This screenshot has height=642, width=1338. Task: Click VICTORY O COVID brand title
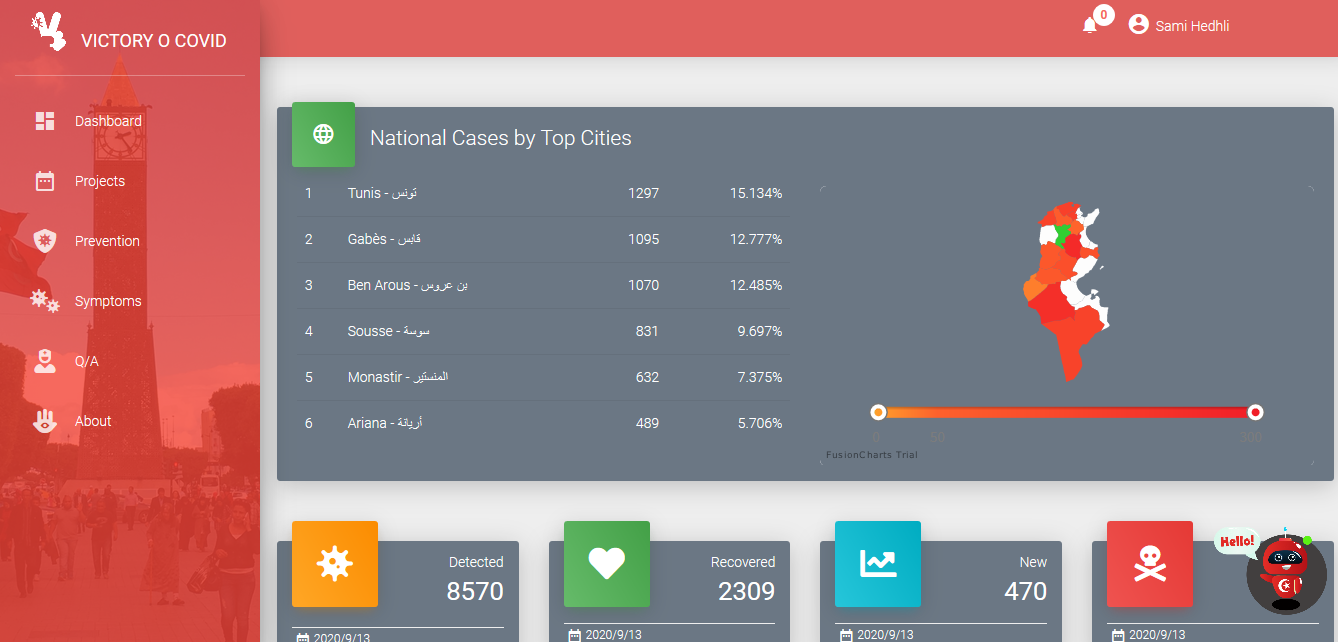click(x=154, y=41)
